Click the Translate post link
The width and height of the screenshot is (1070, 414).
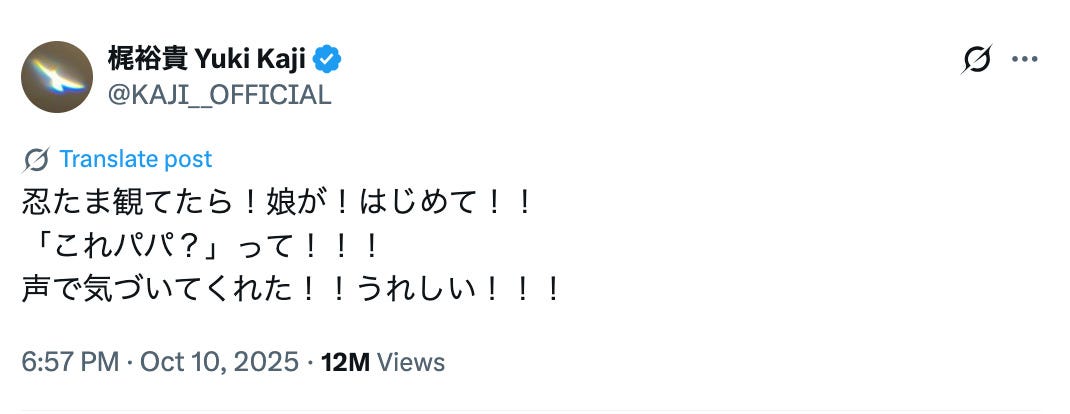pyautogui.click(x=135, y=159)
